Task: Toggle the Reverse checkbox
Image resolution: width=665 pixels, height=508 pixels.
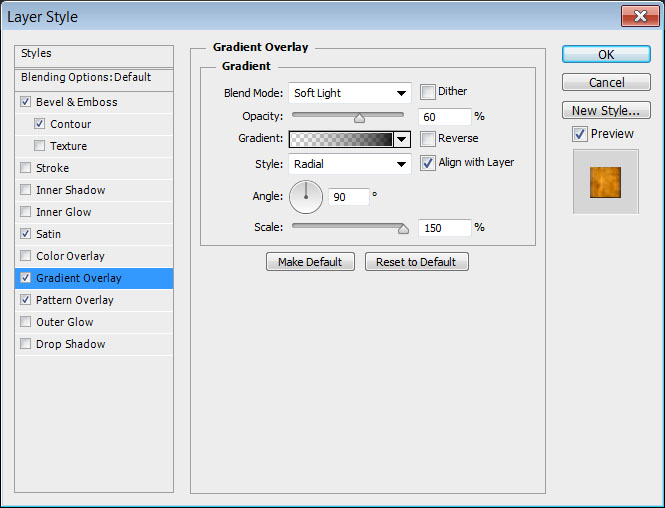Action: (428, 139)
